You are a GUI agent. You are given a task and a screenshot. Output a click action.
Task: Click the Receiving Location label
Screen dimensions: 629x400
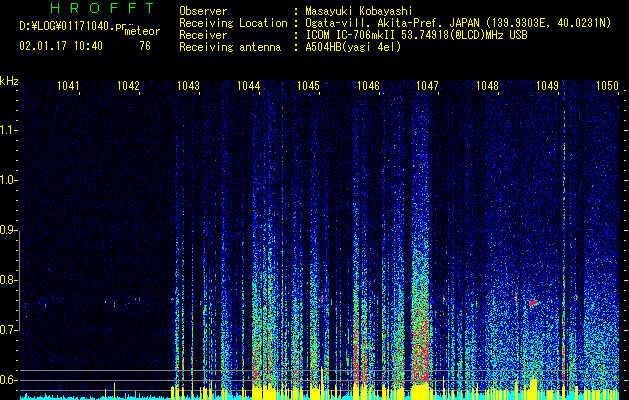click(233, 23)
